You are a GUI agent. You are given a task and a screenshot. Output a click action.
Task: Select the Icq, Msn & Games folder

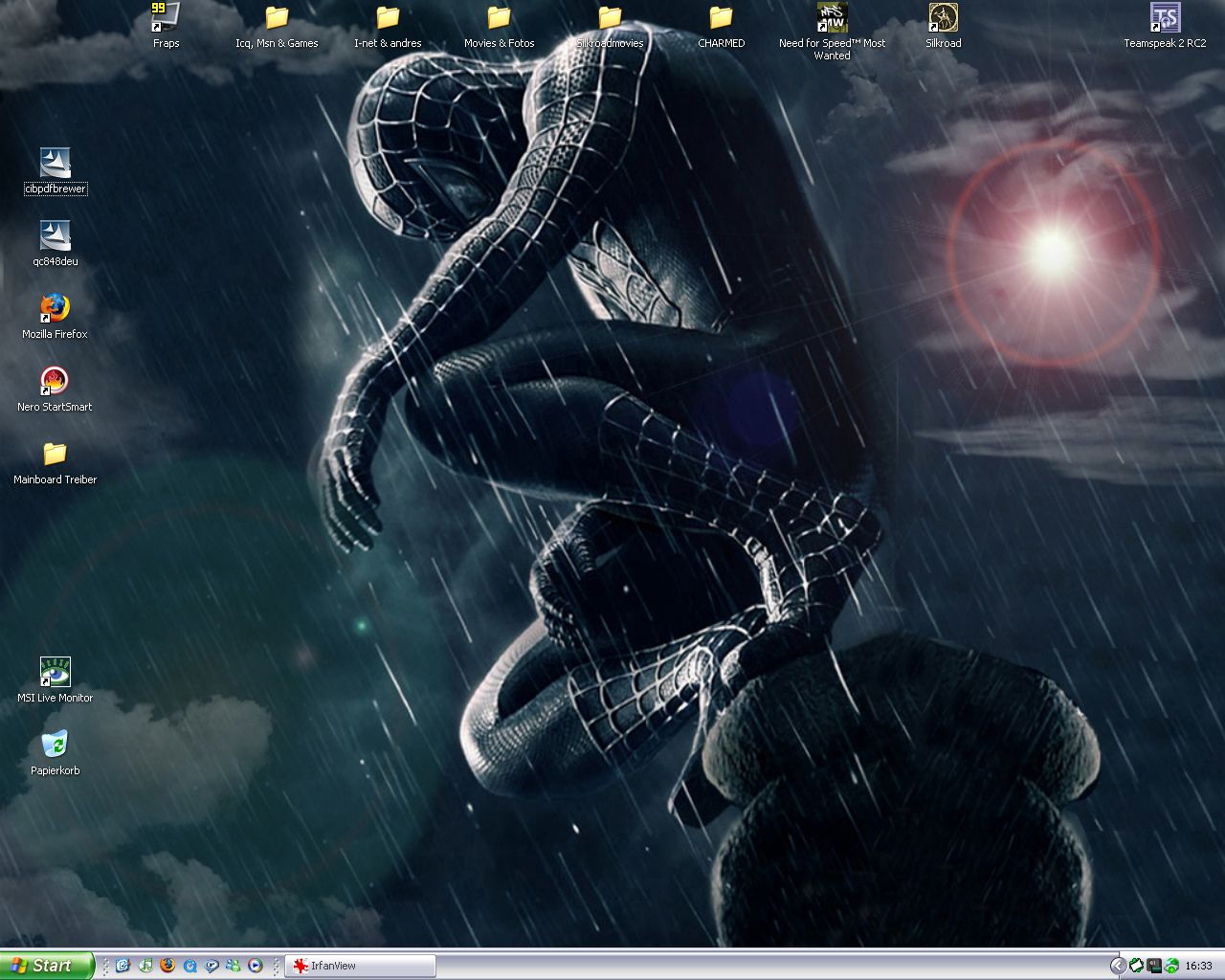click(x=277, y=18)
